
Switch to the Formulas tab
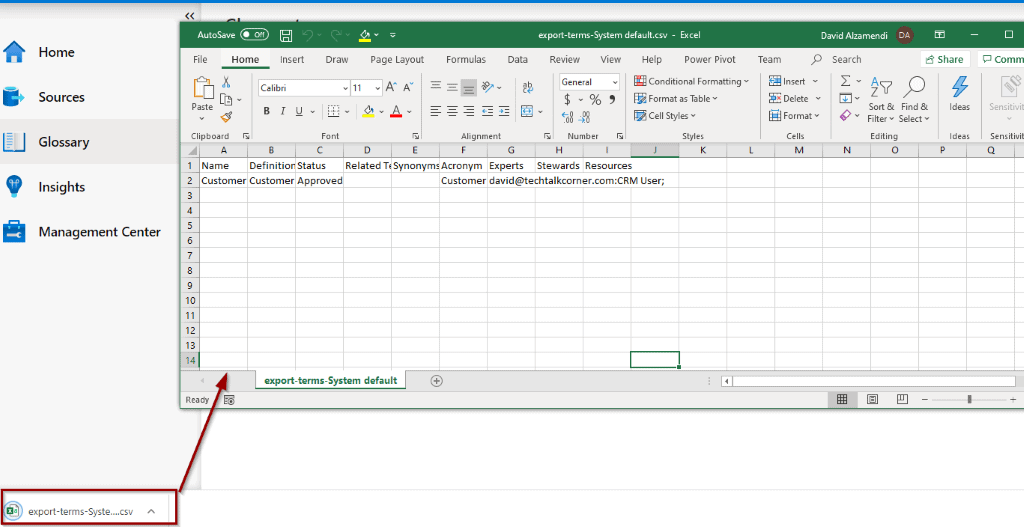pos(466,59)
